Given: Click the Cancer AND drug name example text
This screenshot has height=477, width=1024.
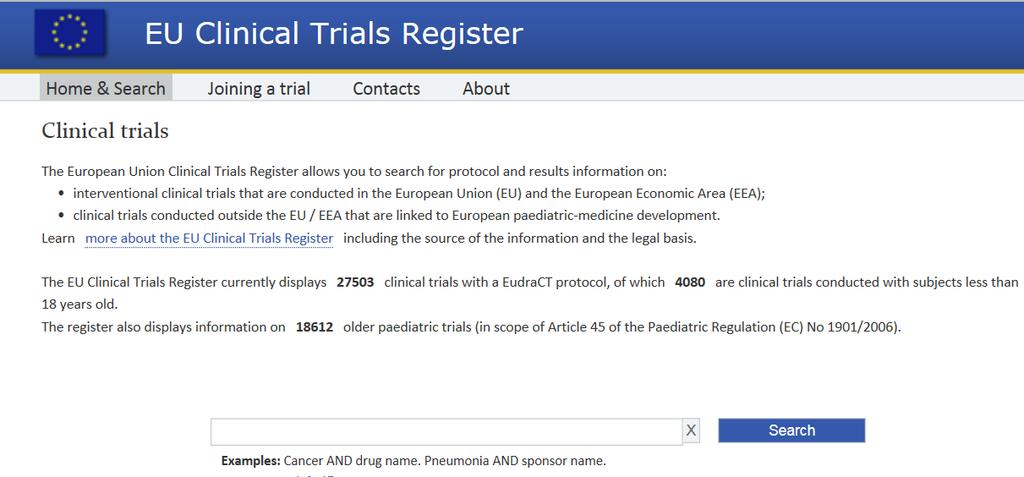Looking at the screenshot, I should pyautogui.click(x=353, y=461).
